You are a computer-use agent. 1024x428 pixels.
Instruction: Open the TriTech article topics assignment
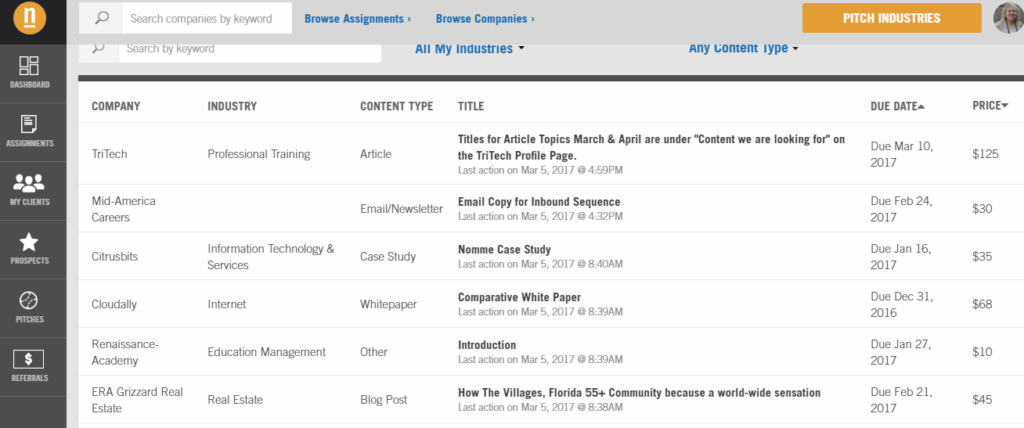point(651,147)
